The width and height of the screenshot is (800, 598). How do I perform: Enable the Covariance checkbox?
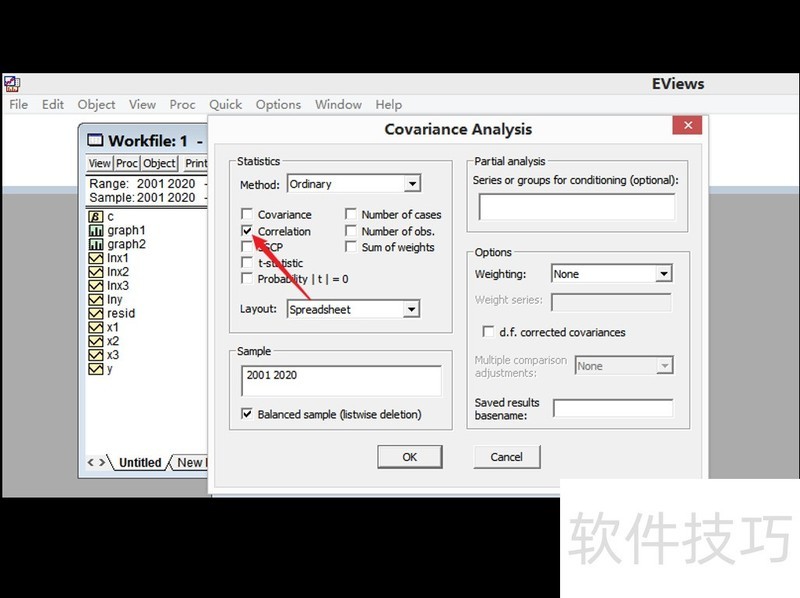247,214
